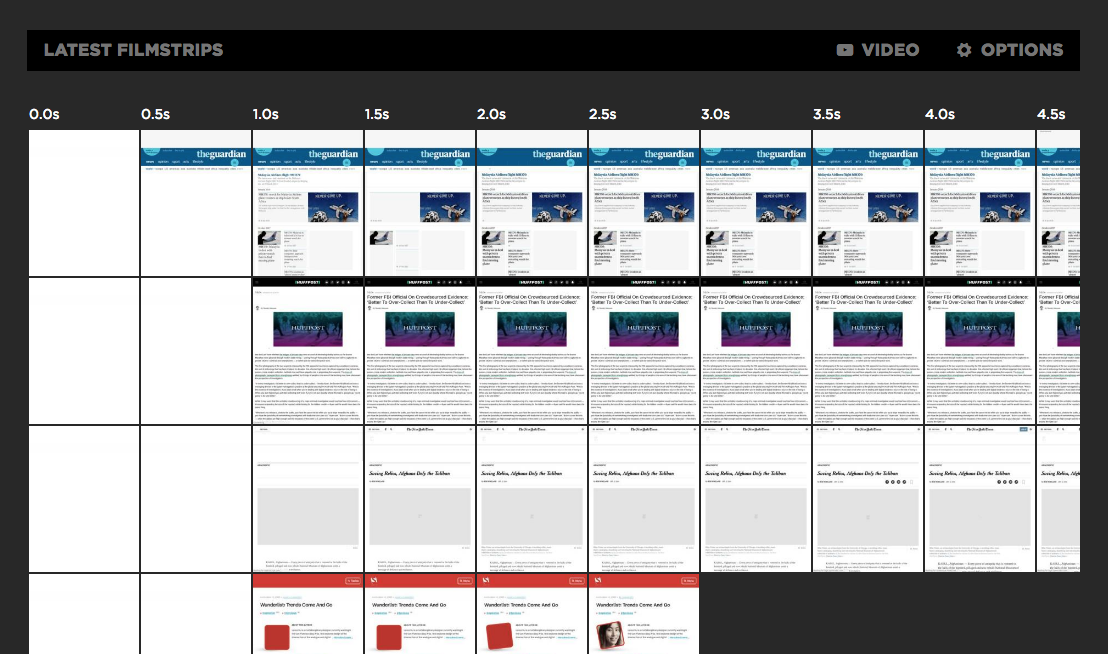Image resolution: width=1108 pixels, height=654 pixels.
Task: Open New York Times thumbnail at 1.5s
Action: 420,499
